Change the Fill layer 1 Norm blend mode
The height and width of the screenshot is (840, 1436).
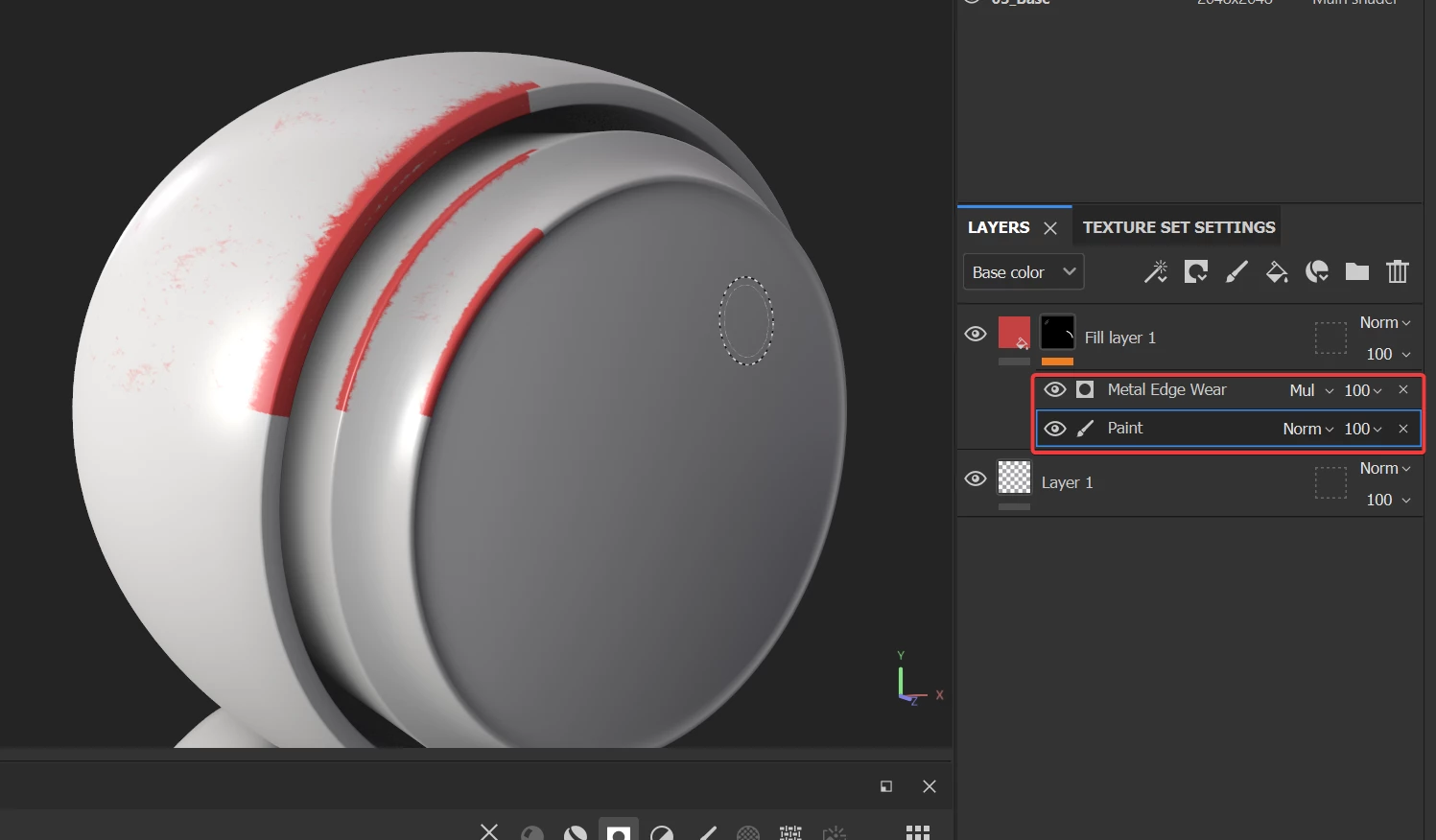1385,322
